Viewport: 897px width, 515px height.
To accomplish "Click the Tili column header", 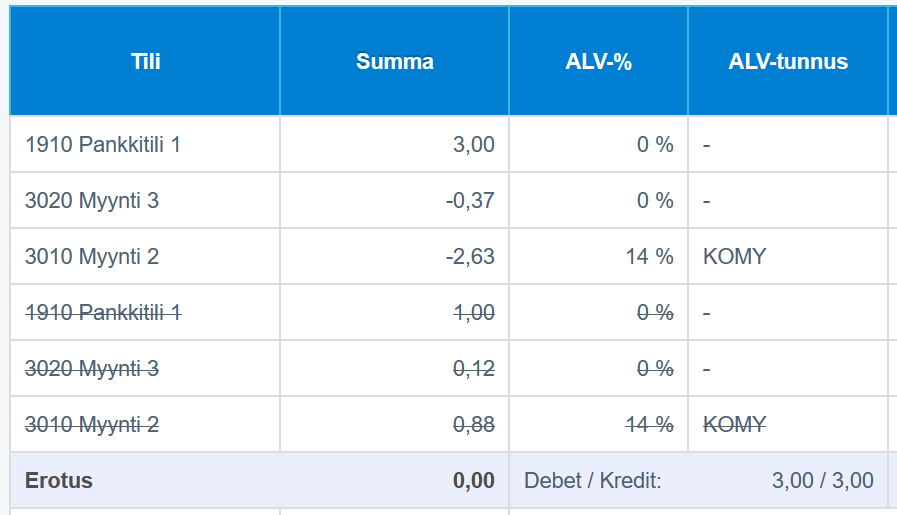I will 145,62.
